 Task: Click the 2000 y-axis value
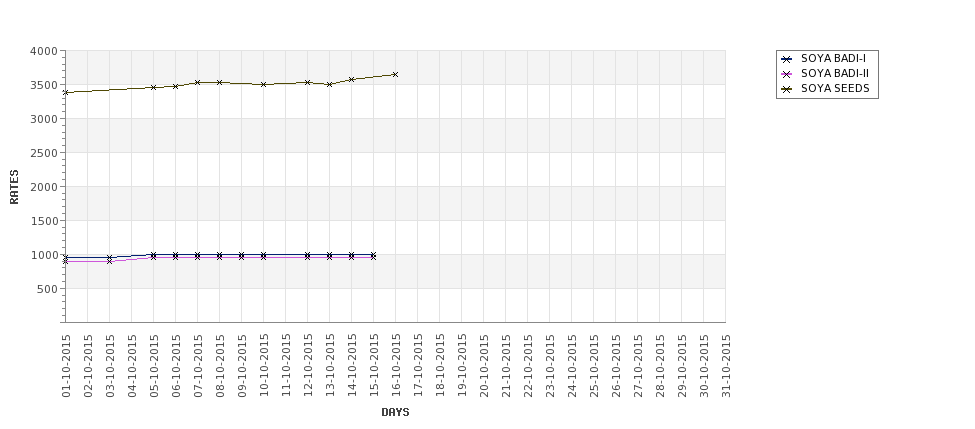44,187
